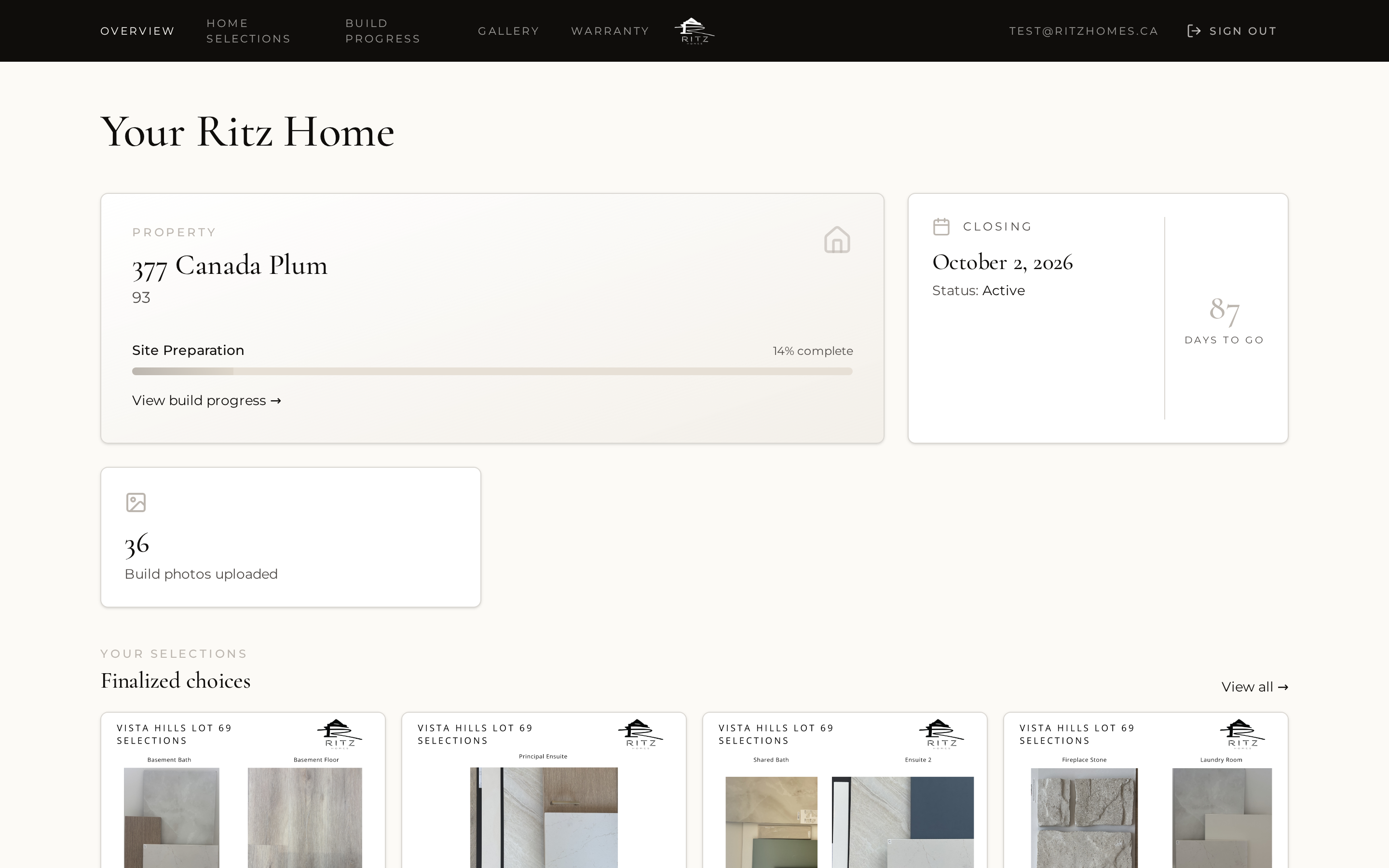Screen dimensions: 1389x868
Task: Open the Closing date card
Action: (1098, 318)
